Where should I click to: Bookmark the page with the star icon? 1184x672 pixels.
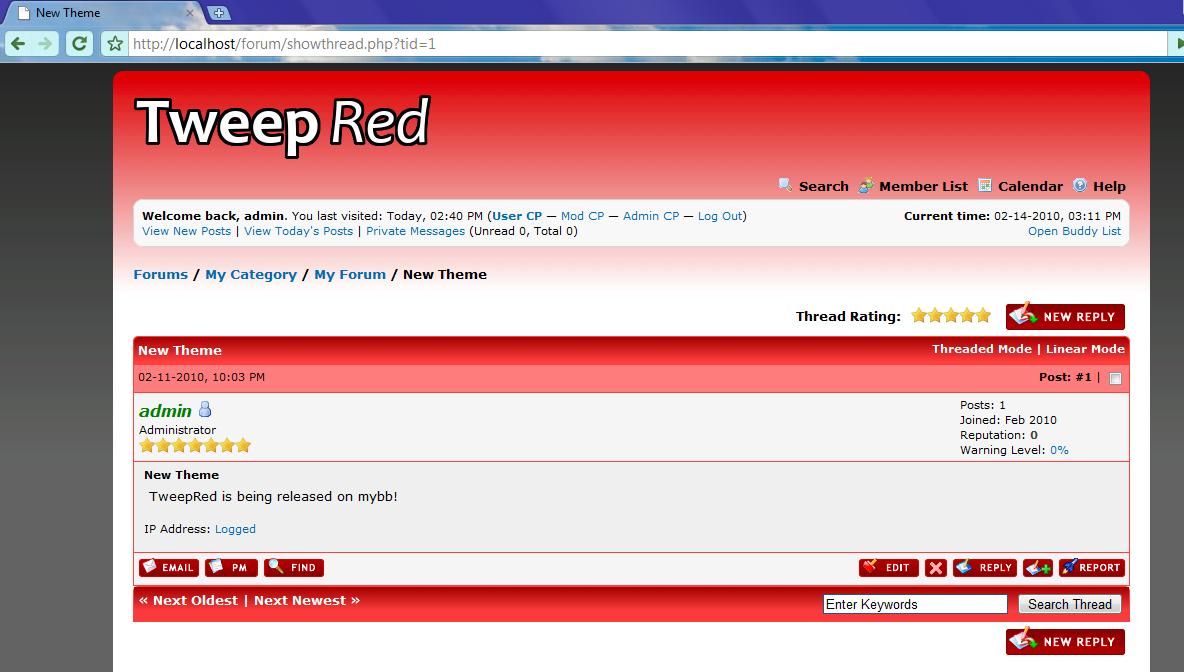tap(115, 44)
